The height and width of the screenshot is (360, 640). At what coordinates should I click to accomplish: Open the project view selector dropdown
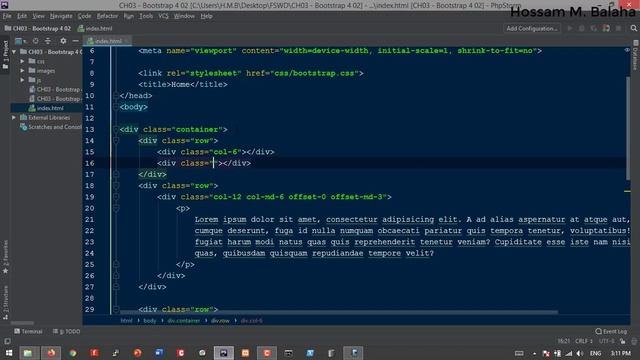[20, 41]
